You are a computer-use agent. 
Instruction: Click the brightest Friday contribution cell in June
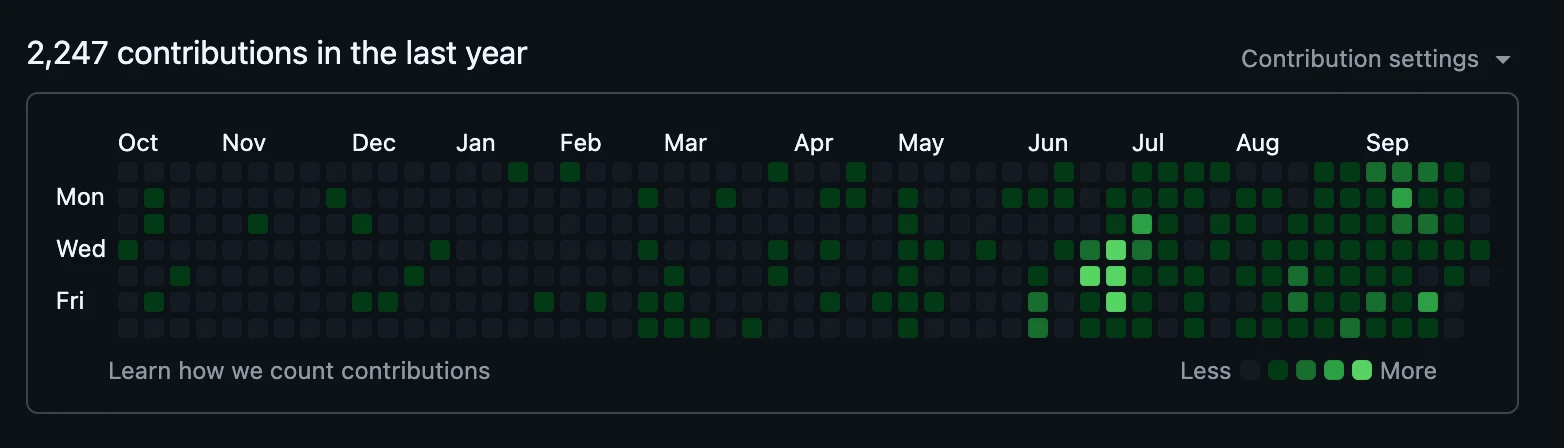[x=1116, y=301]
